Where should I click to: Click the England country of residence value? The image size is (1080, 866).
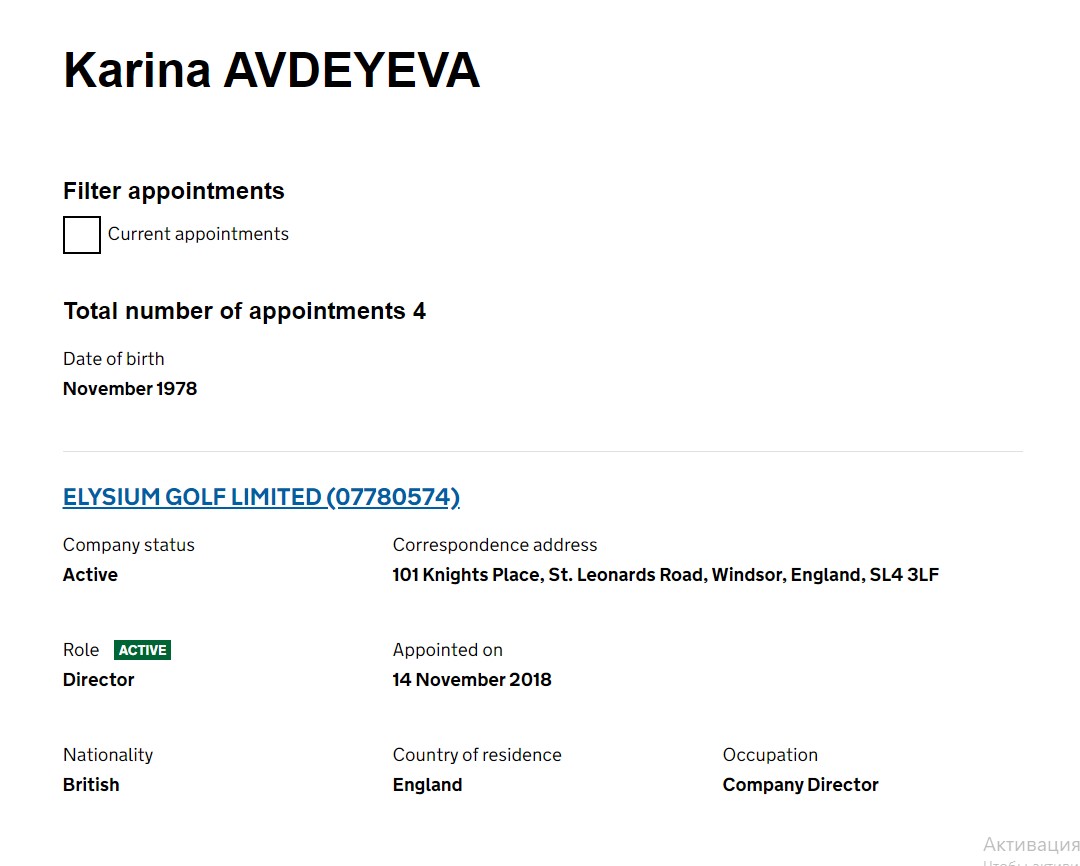pyautogui.click(x=427, y=785)
